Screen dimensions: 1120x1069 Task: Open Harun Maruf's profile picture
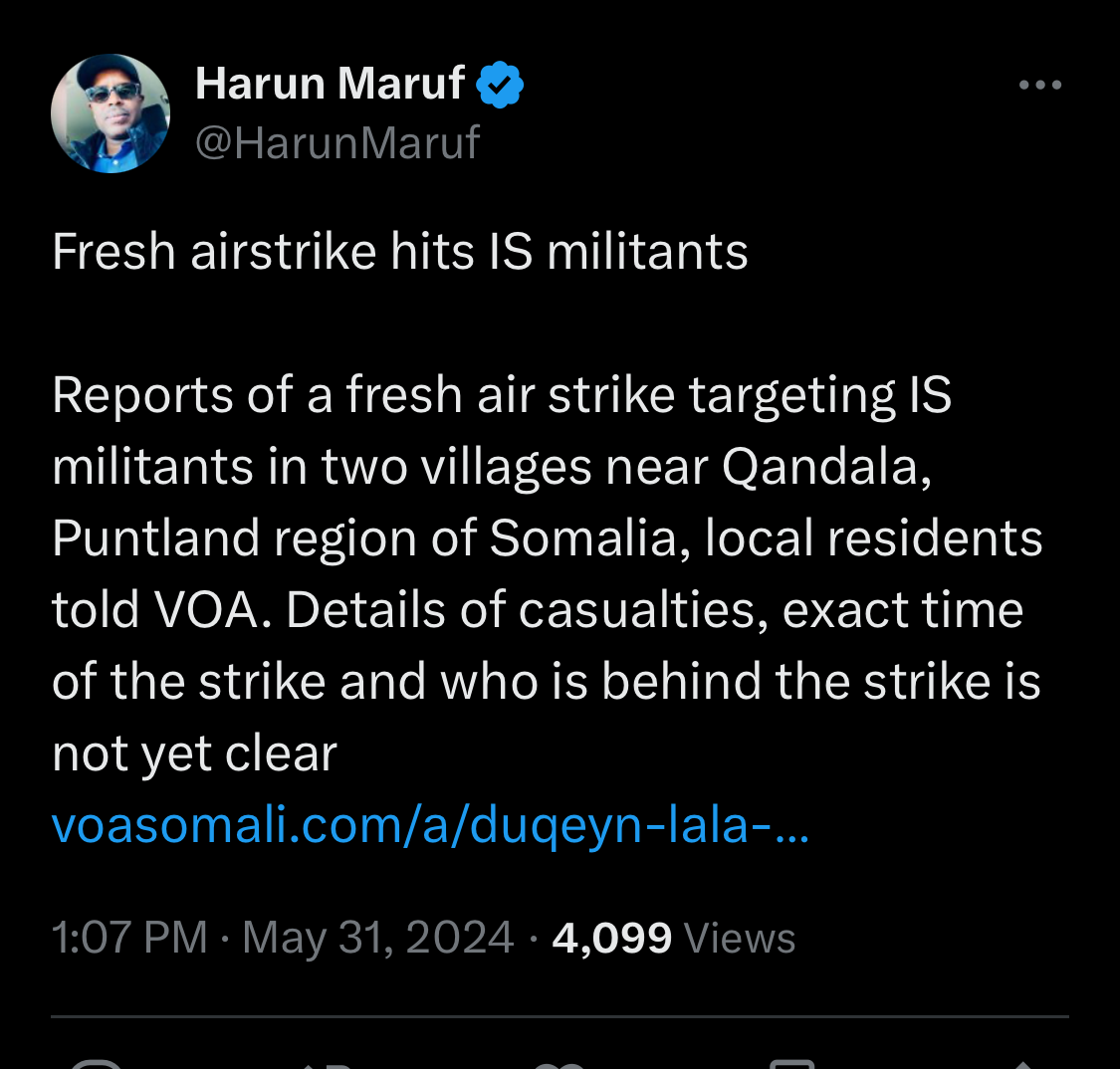coord(111,113)
